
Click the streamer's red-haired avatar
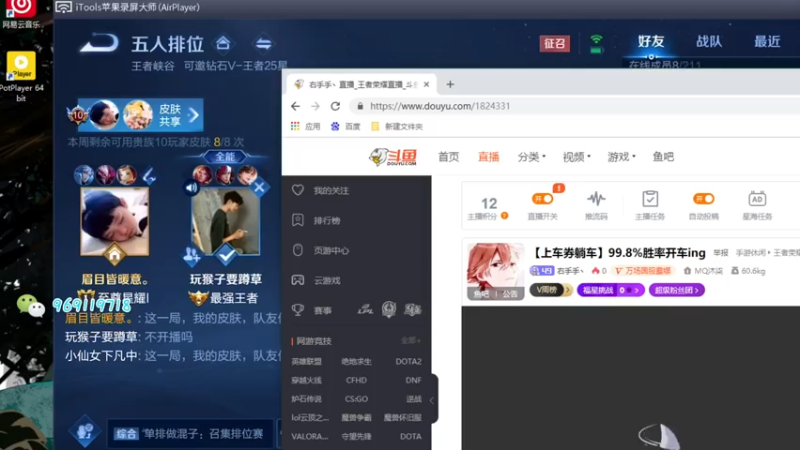coord(495,271)
